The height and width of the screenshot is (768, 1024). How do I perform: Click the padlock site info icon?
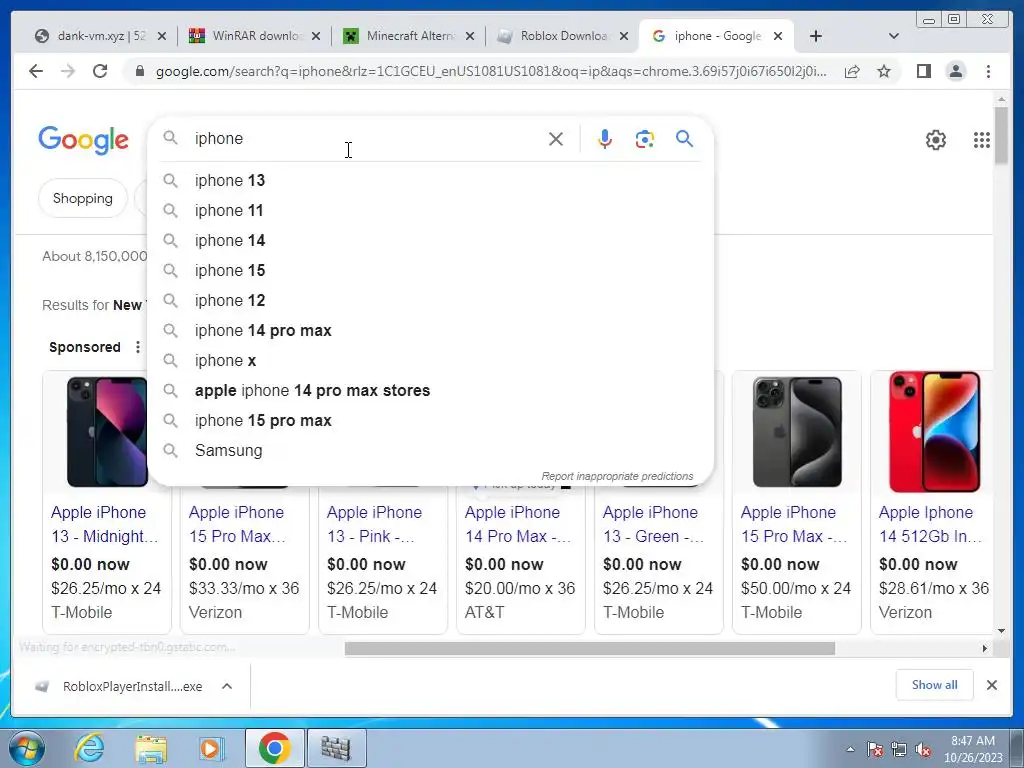139,71
